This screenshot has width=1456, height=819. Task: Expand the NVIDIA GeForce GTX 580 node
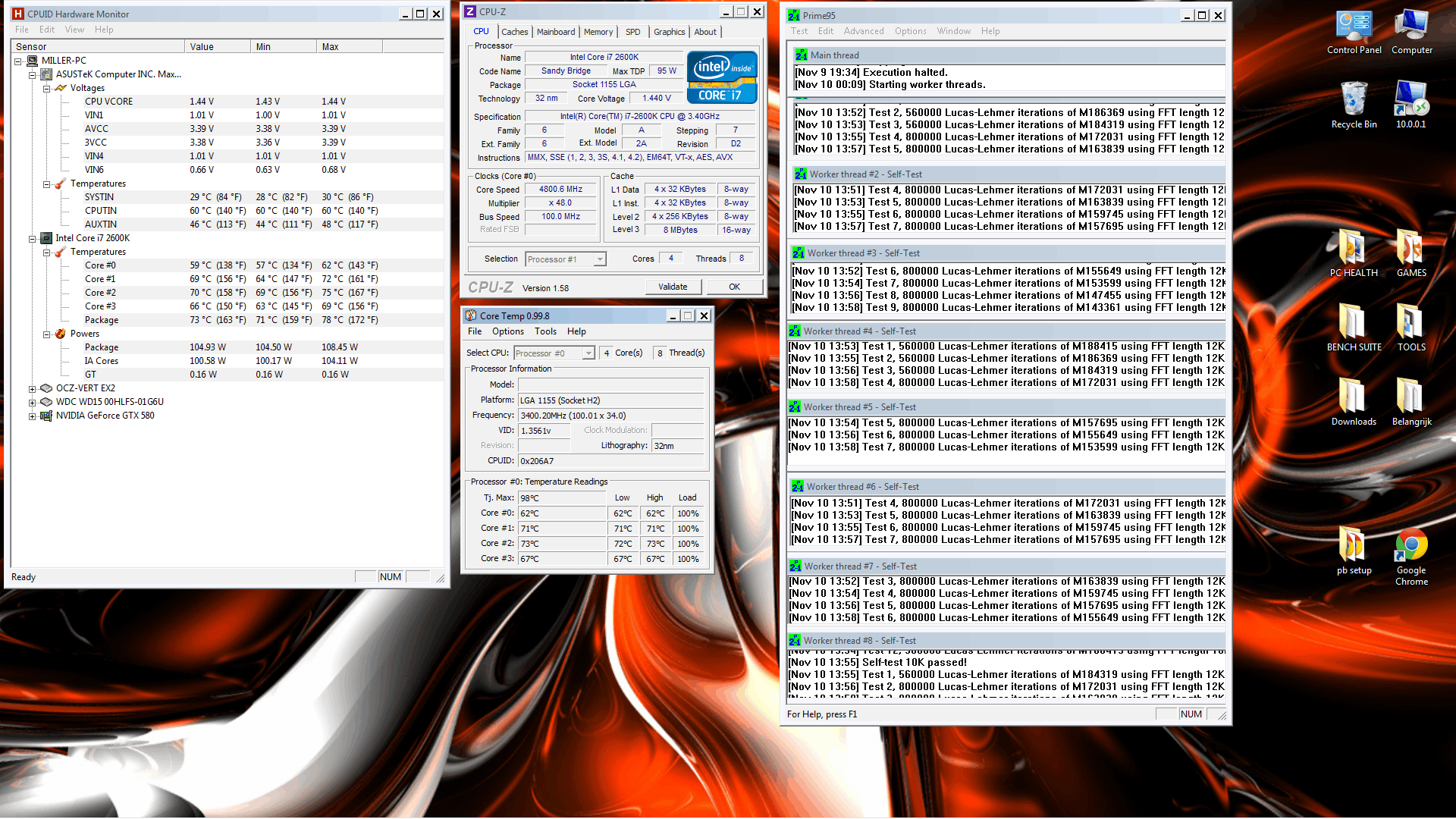coord(32,416)
